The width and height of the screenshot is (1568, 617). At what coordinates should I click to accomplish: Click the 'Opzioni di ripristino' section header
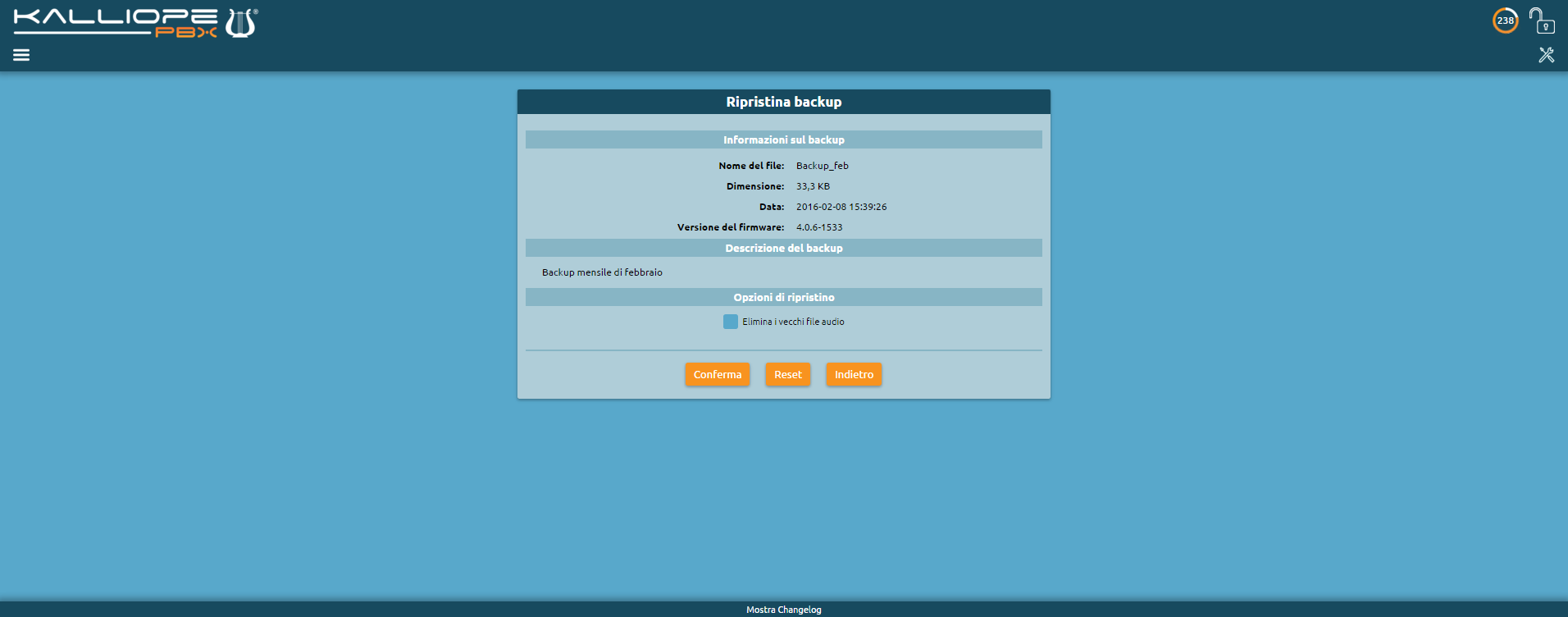tap(783, 297)
